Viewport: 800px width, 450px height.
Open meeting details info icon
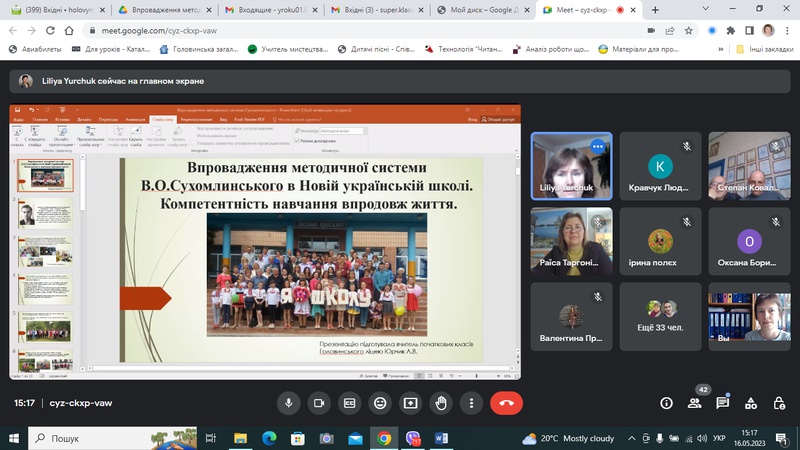[666, 403]
